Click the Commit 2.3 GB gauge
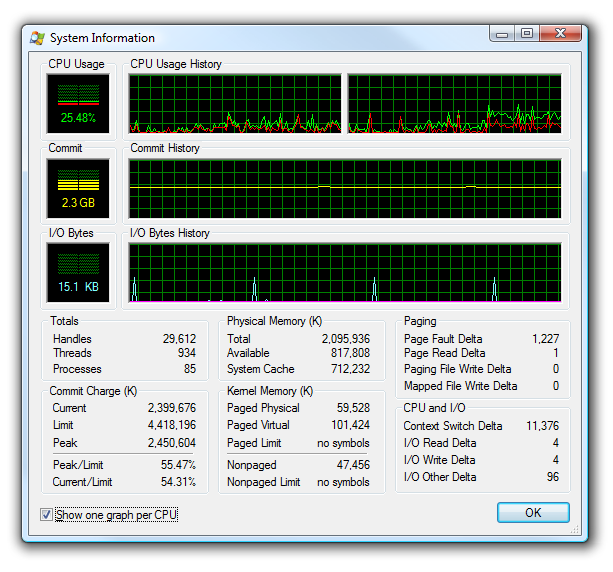 [x=78, y=188]
